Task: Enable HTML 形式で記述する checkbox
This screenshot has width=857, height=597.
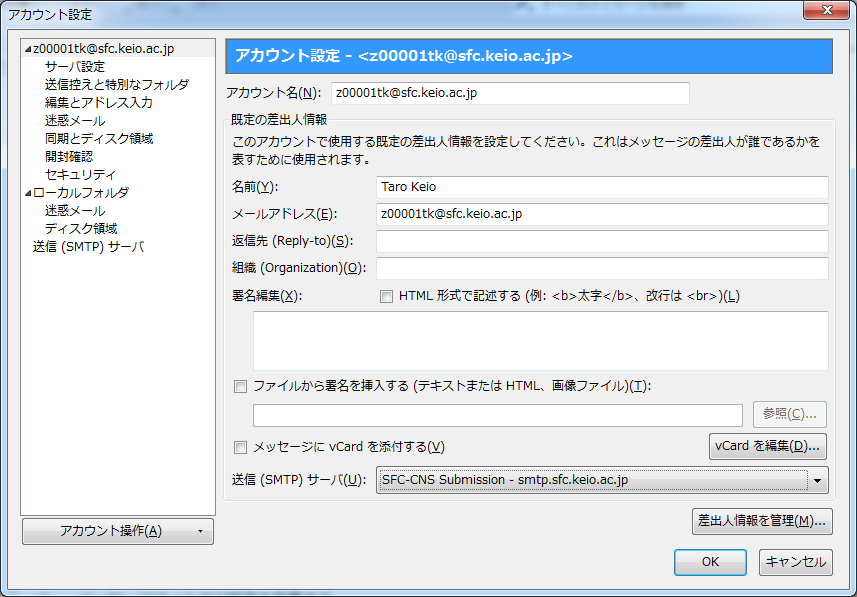Action: tap(386, 296)
